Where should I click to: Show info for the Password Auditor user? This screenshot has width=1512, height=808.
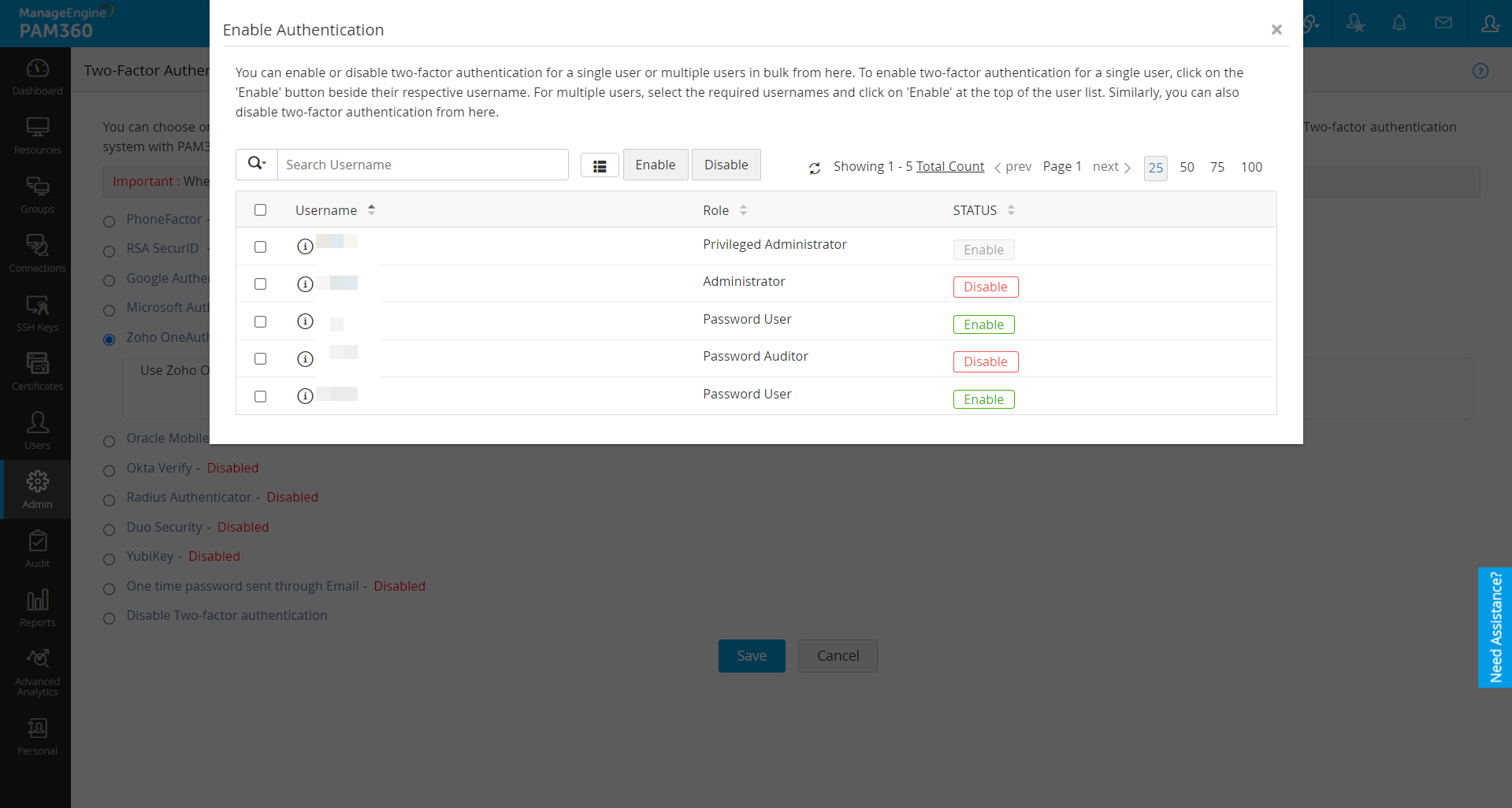pyautogui.click(x=305, y=359)
